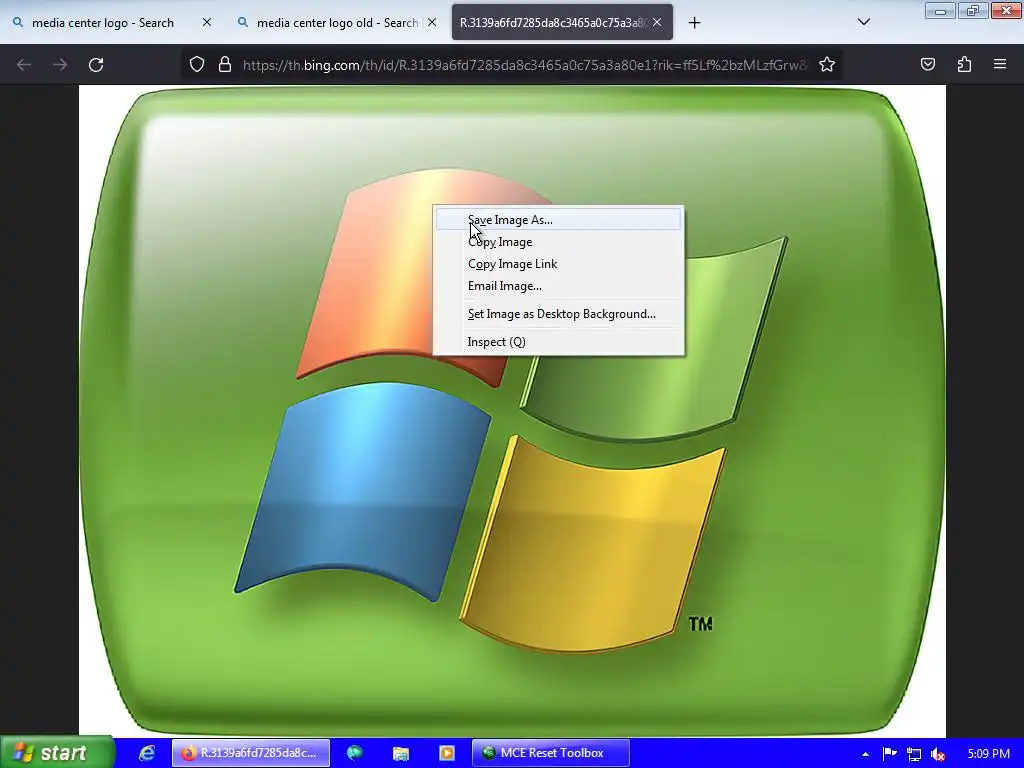The width and height of the screenshot is (1024, 768).
Task: Open the globe icon on taskbar
Action: click(x=355, y=753)
